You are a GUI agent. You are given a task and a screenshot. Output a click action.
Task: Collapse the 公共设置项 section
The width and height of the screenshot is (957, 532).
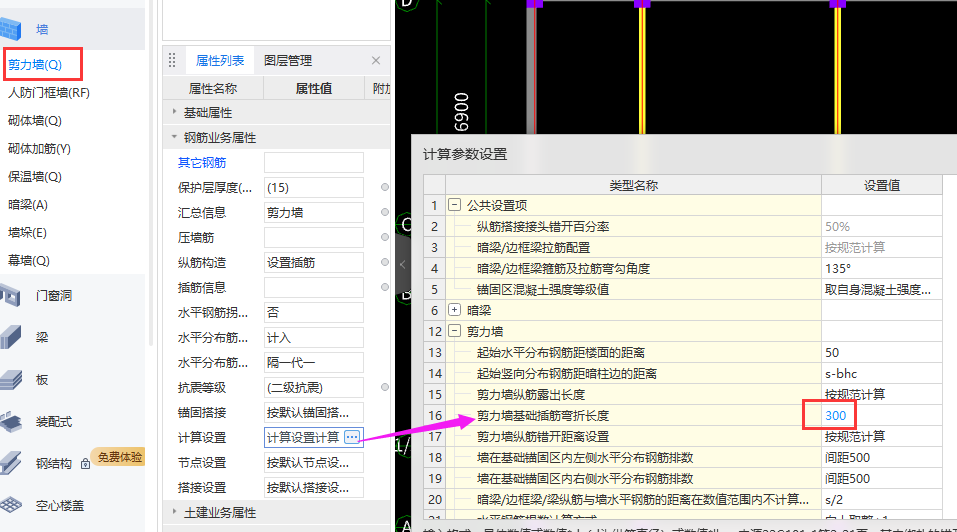[x=454, y=204]
